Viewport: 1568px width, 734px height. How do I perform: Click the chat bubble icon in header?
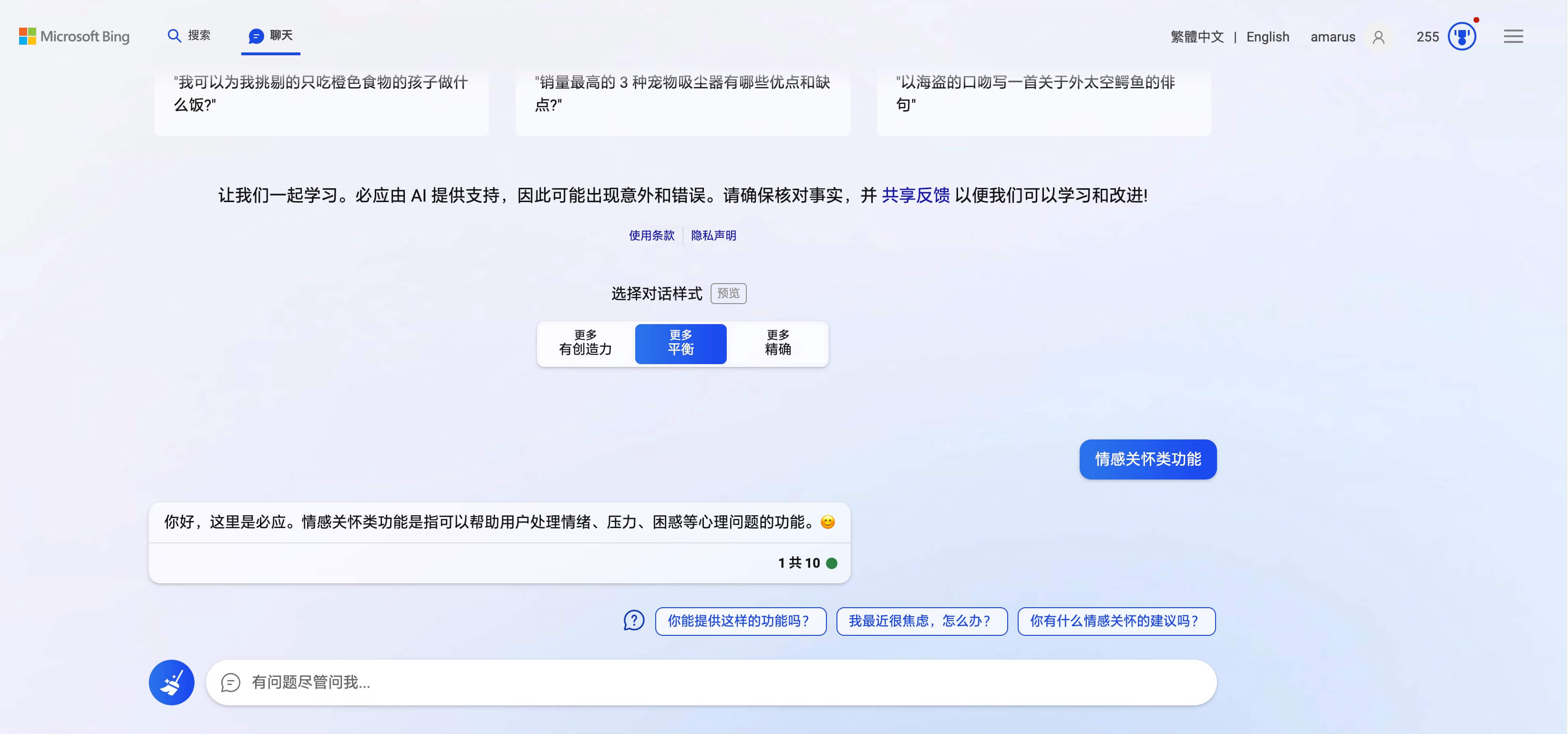click(256, 36)
